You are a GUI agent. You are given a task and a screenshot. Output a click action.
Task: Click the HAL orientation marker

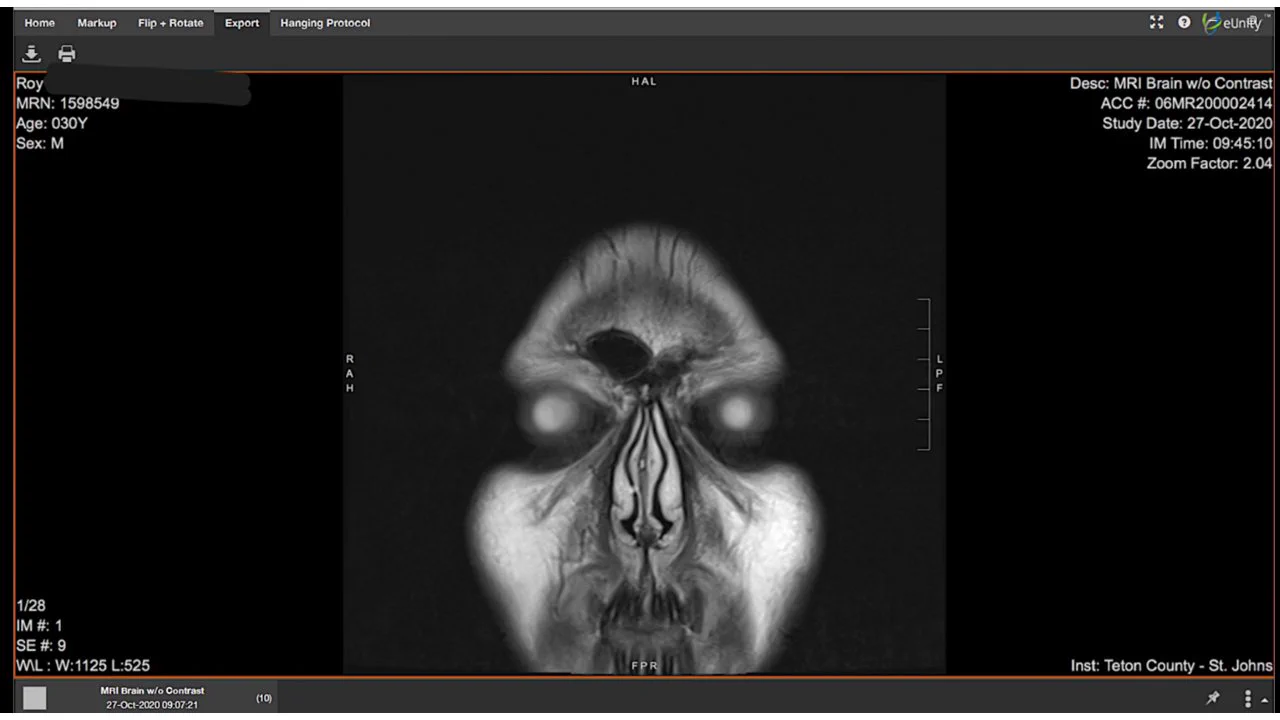(644, 82)
